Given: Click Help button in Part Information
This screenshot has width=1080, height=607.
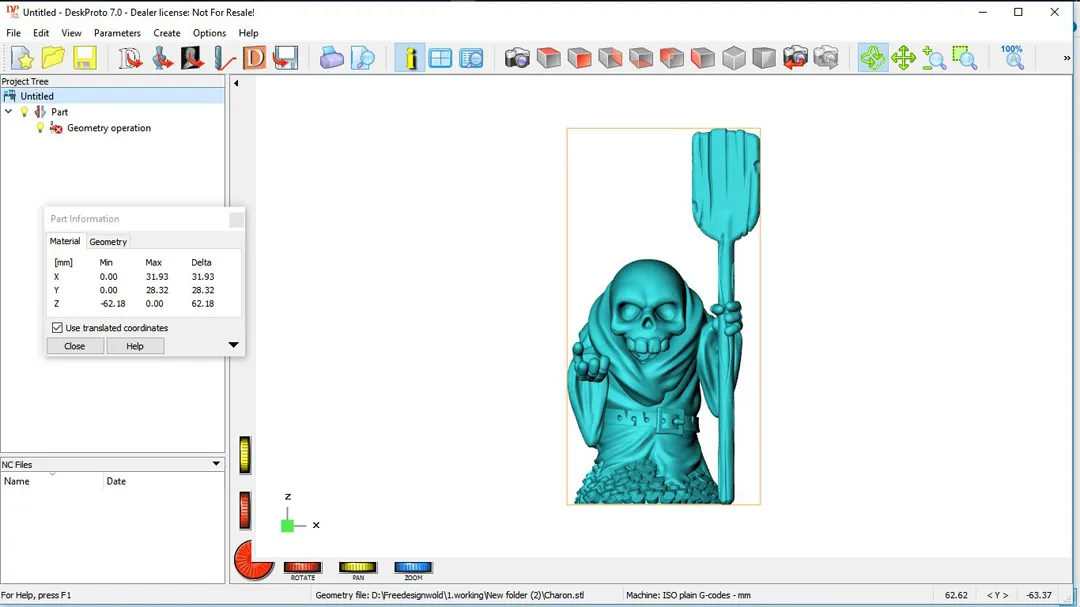Looking at the screenshot, I should tap(135, 346).
